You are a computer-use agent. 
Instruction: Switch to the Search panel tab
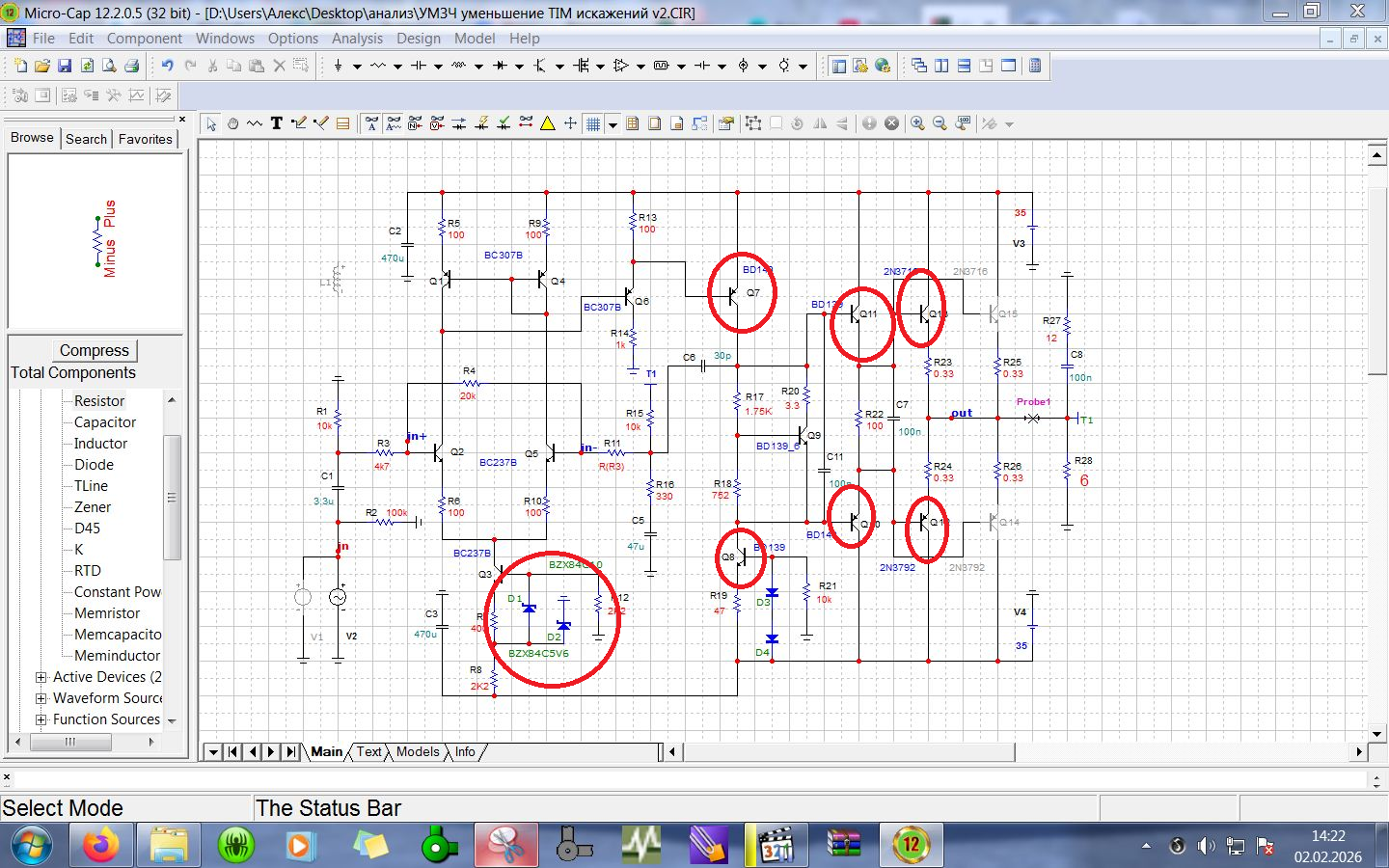pyautogui.click(x=86, y=139)
